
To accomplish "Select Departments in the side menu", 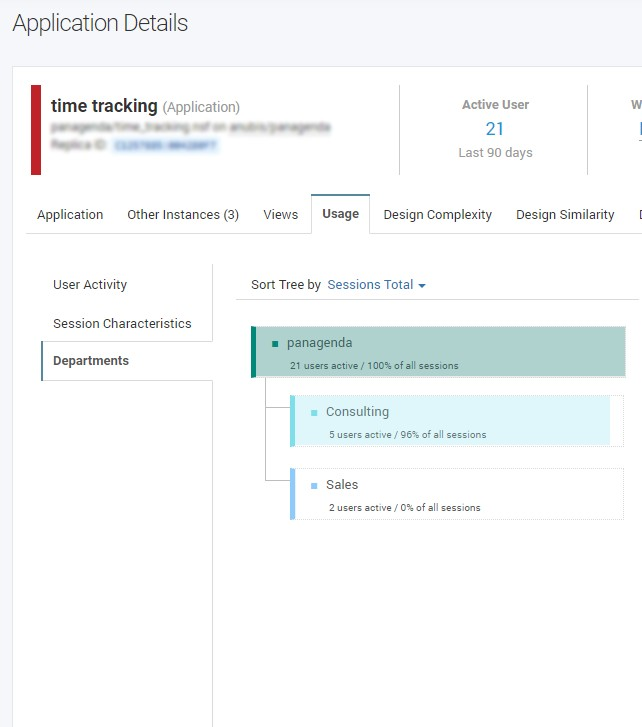I will point(91,361).
